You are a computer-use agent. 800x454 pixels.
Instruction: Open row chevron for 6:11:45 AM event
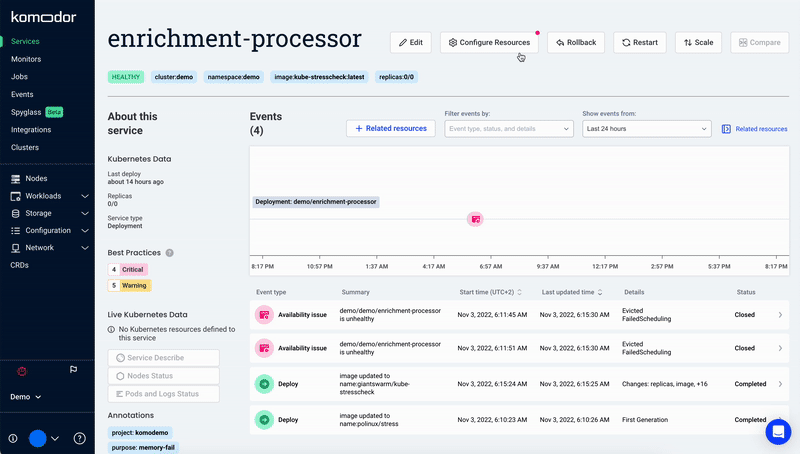click(780, 315)
